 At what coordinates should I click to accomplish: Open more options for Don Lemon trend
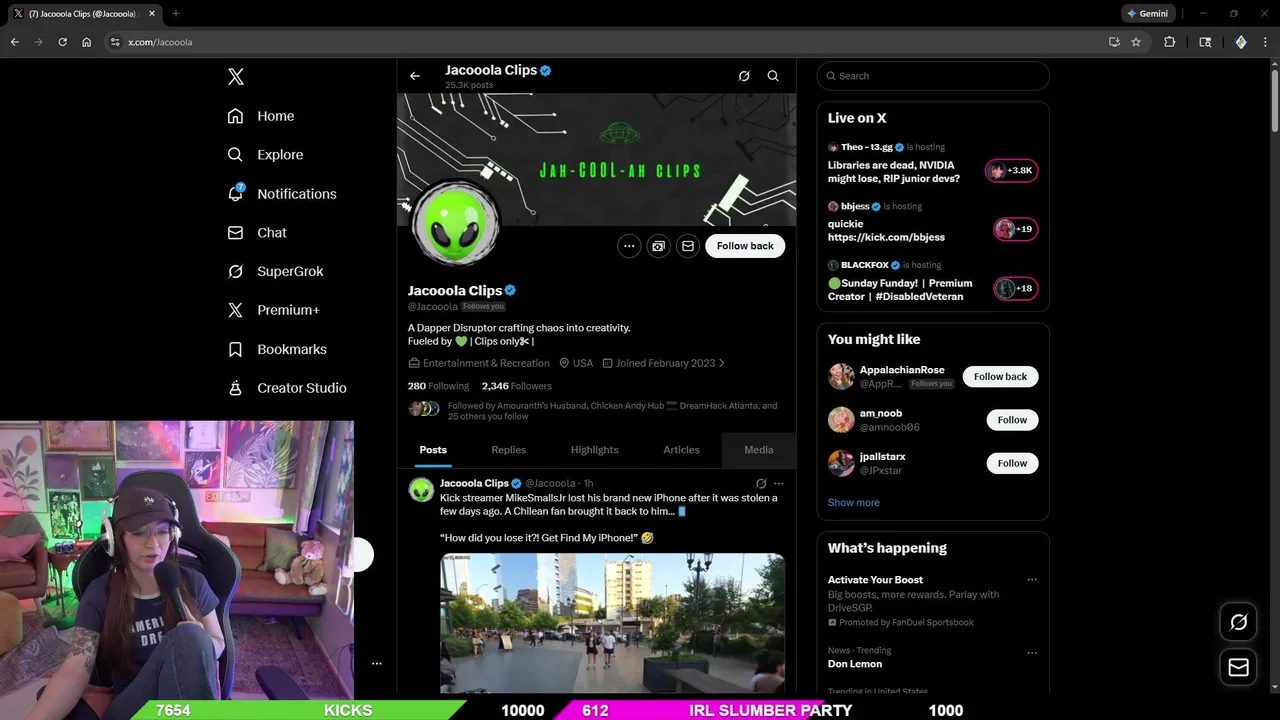tap(1032, 653)
